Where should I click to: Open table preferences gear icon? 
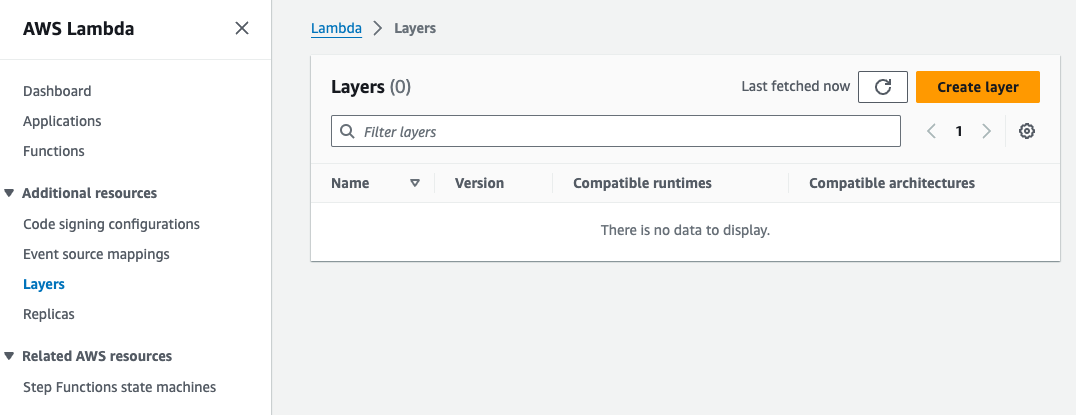(x=1026, y=131)
